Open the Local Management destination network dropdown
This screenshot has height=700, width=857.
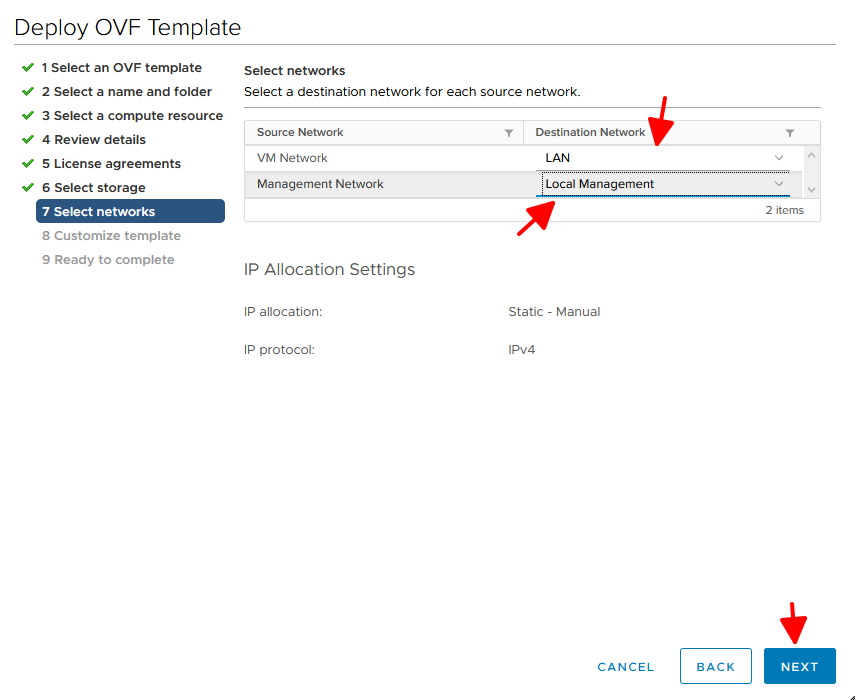(665, 184)
